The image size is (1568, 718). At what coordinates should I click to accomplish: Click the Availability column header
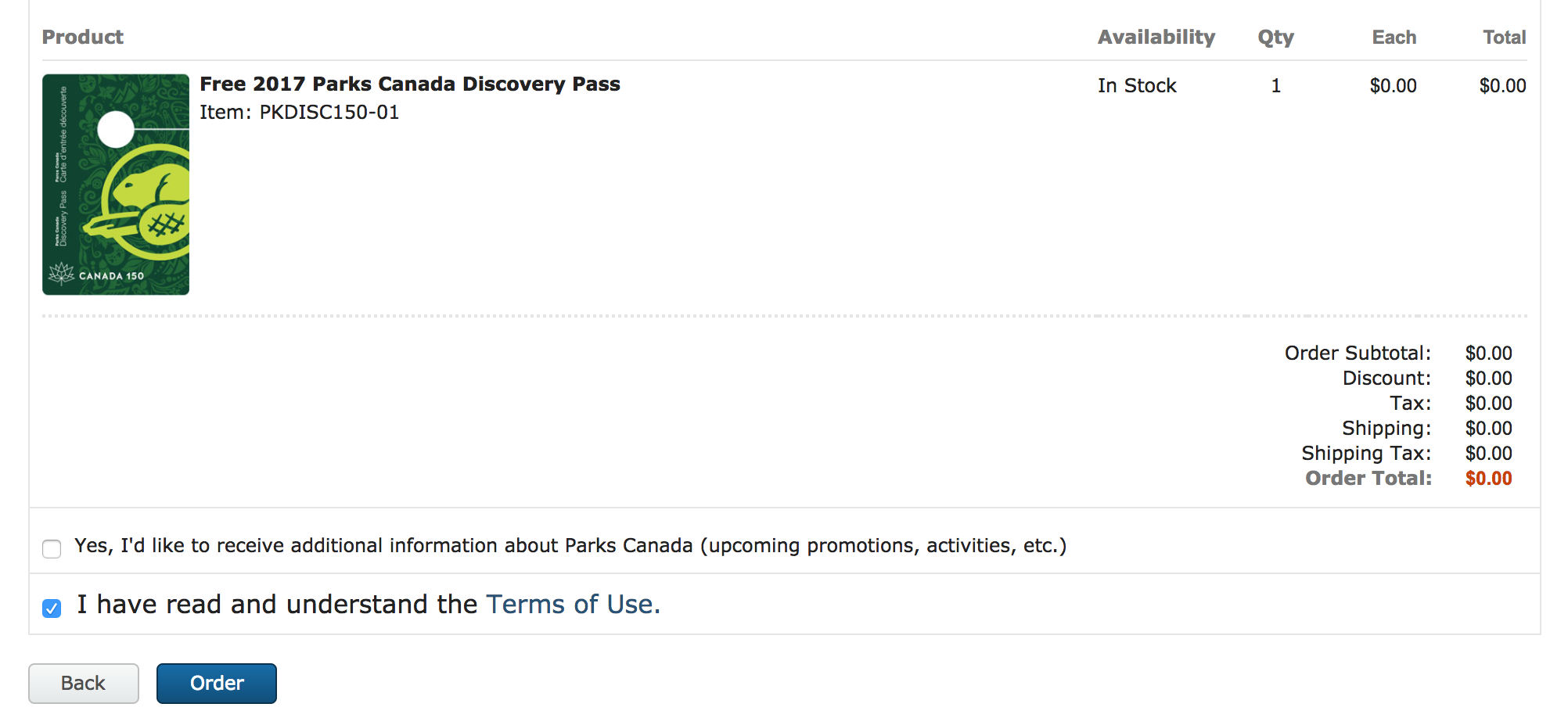point(1156,37)
